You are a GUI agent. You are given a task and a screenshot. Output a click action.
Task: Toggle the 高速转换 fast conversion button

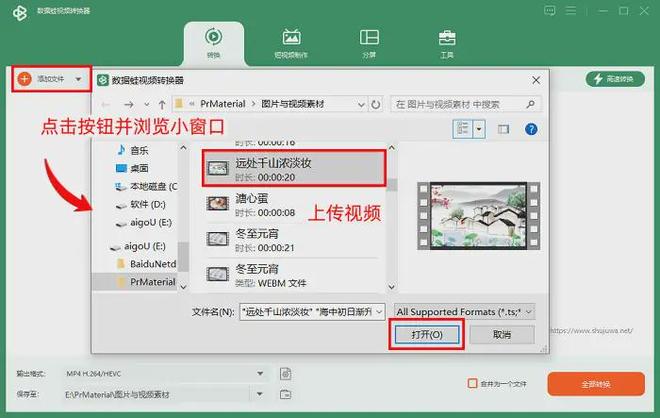(615, 79)
